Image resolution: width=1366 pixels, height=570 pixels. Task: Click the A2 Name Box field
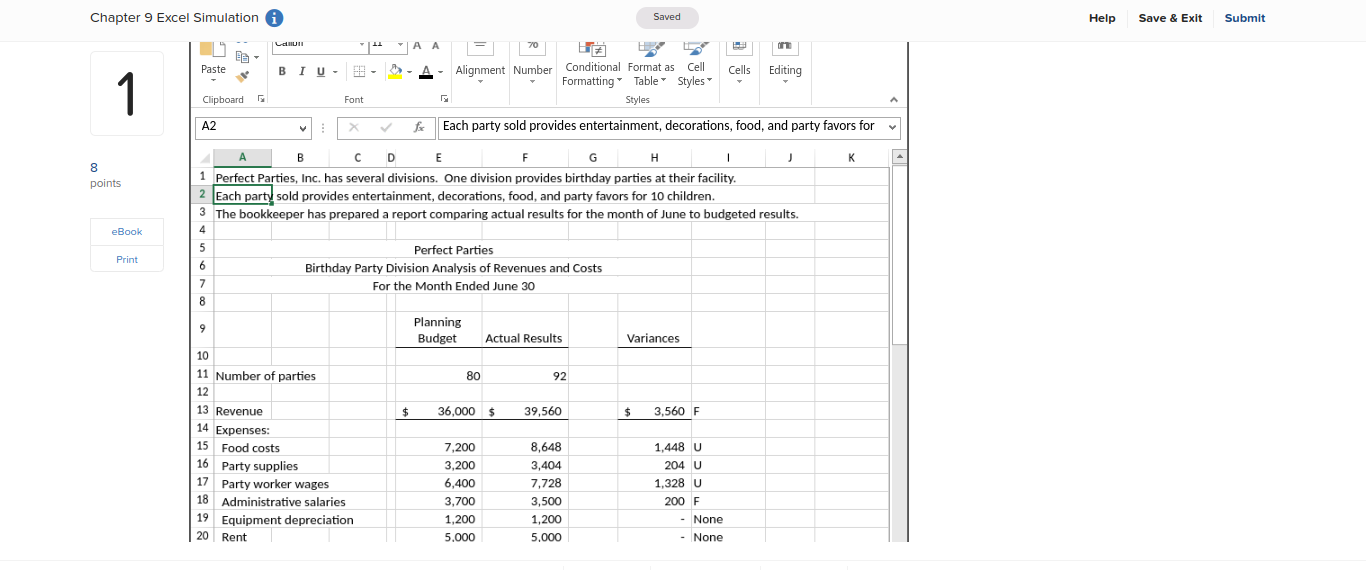click(x=246, y=127)
